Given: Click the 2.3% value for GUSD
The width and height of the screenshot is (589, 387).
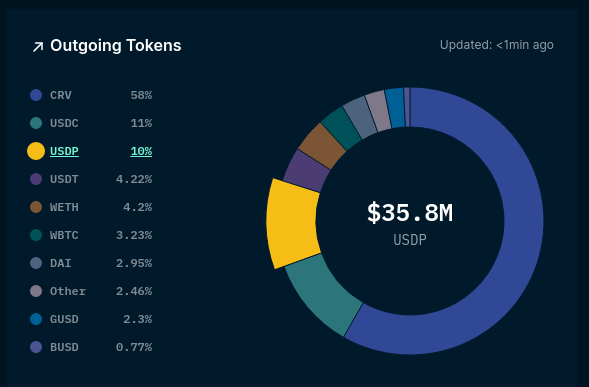Looking at the screenshot, I should click(x=137, y=319).
